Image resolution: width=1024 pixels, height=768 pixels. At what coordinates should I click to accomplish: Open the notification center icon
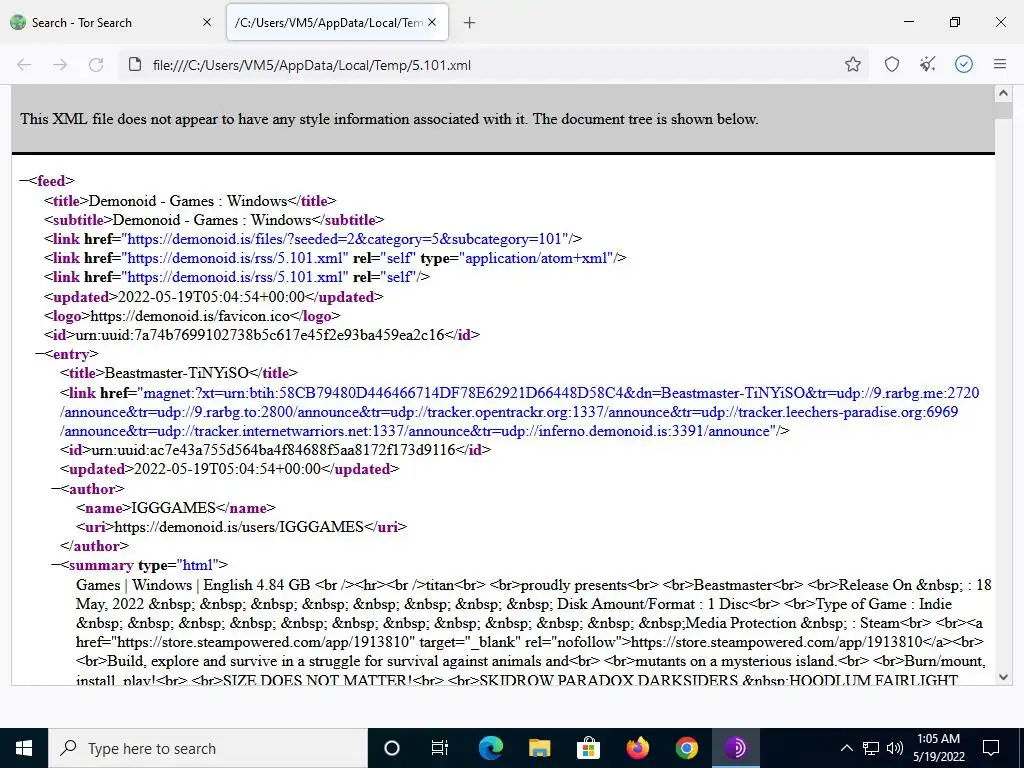pyautogui.click(x=991, y=748)
